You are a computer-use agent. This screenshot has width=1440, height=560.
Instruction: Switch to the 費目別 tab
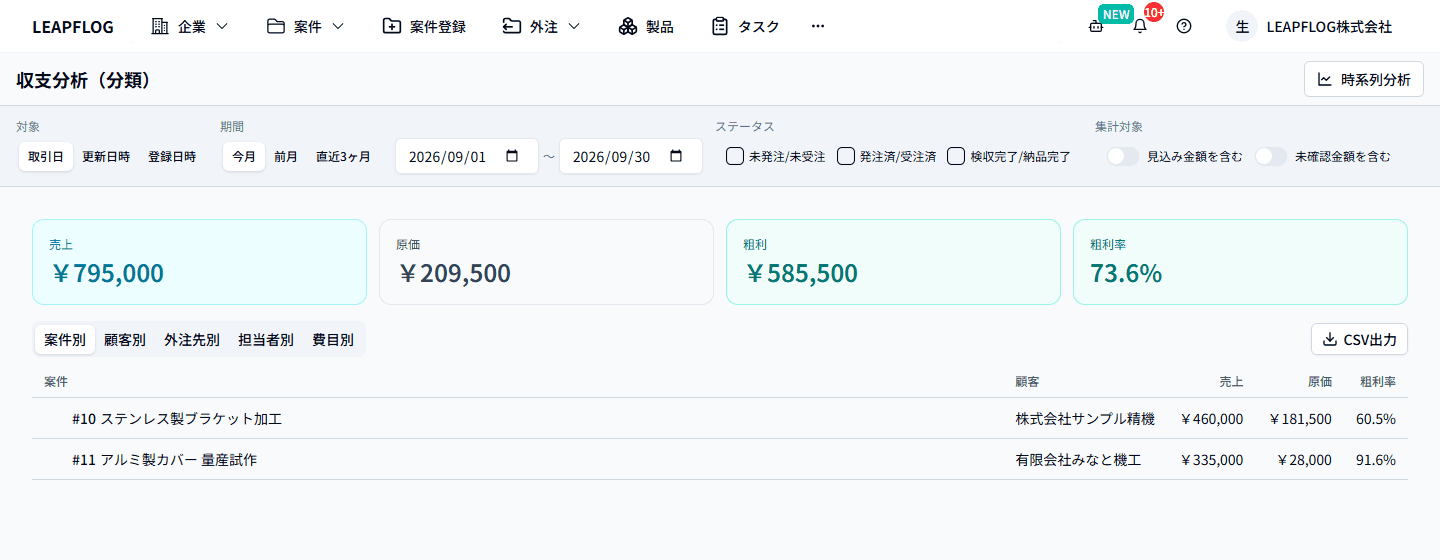tap(333, 339)
